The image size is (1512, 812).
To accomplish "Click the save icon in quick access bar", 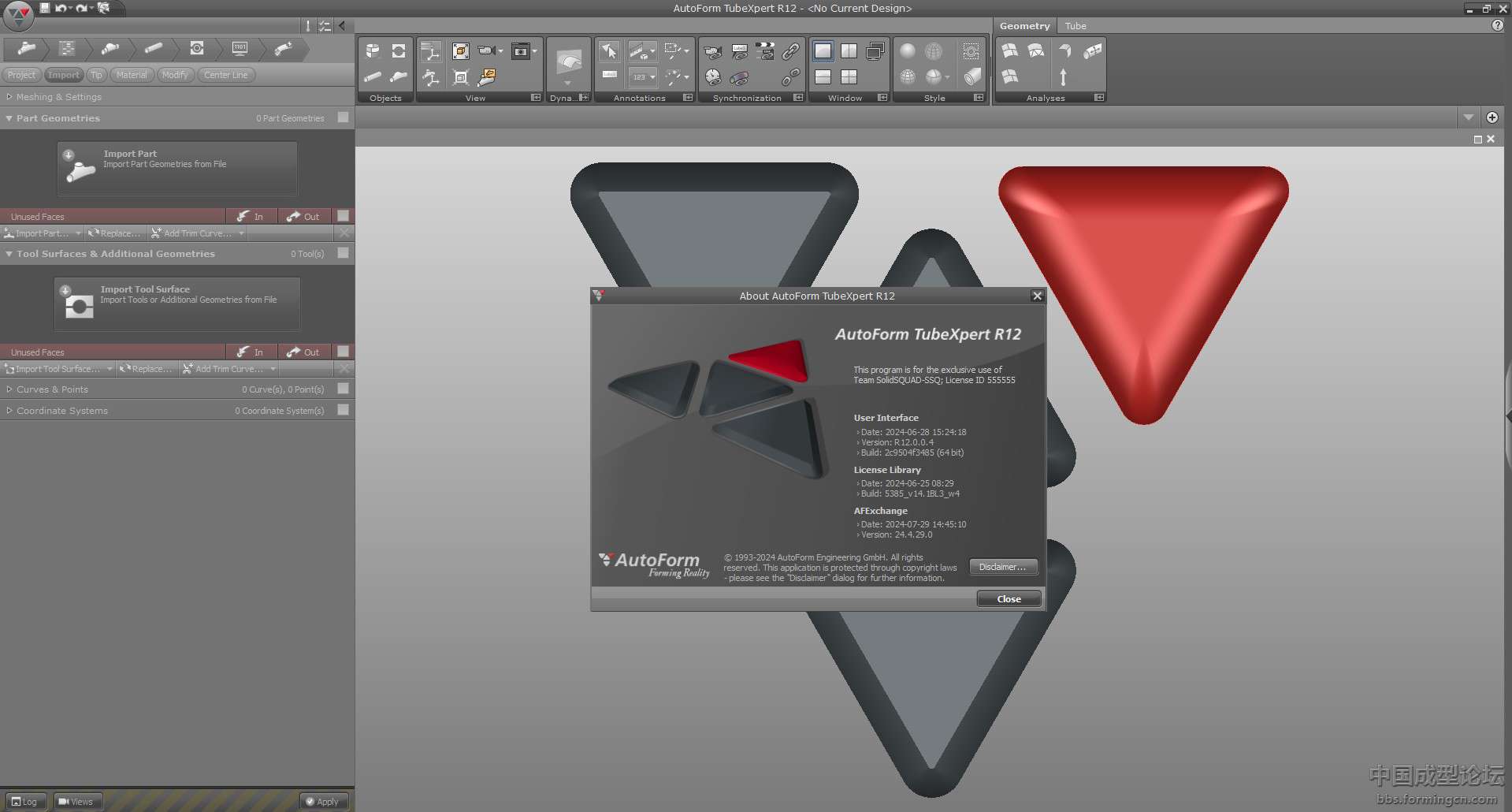I will (45, 8).
